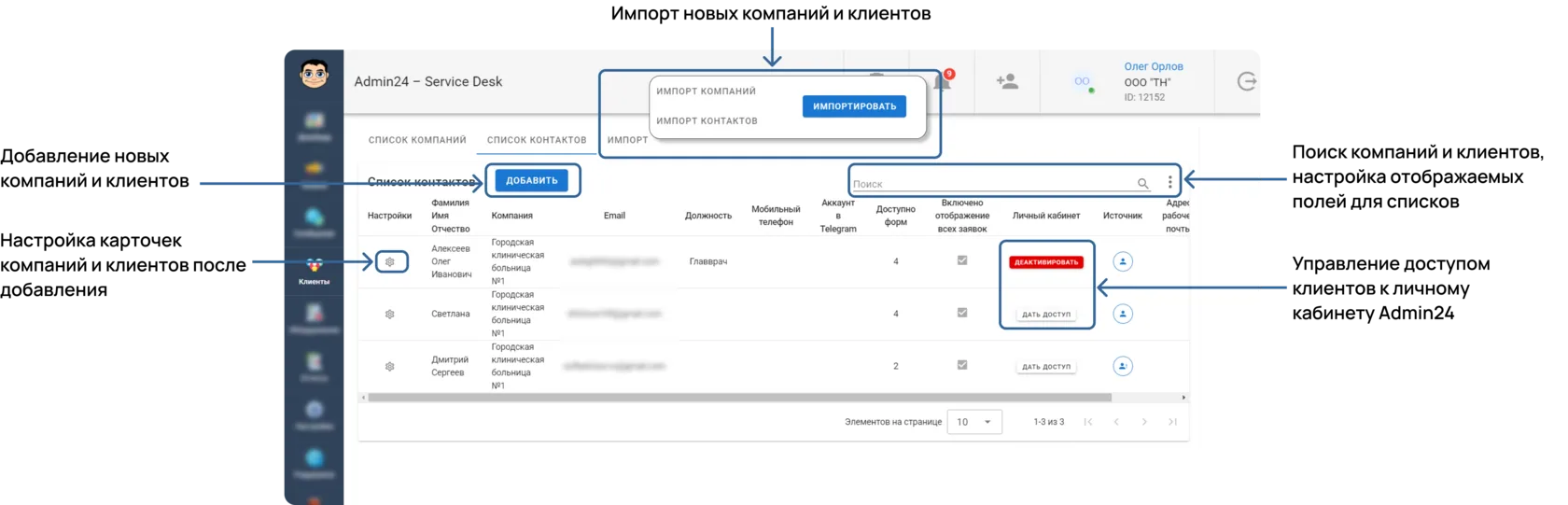The width and height of the screenshot is (1568, 505).
Task: Click the red Деактивировать button
Action: pyautogui.click(x=1046, y=262)
